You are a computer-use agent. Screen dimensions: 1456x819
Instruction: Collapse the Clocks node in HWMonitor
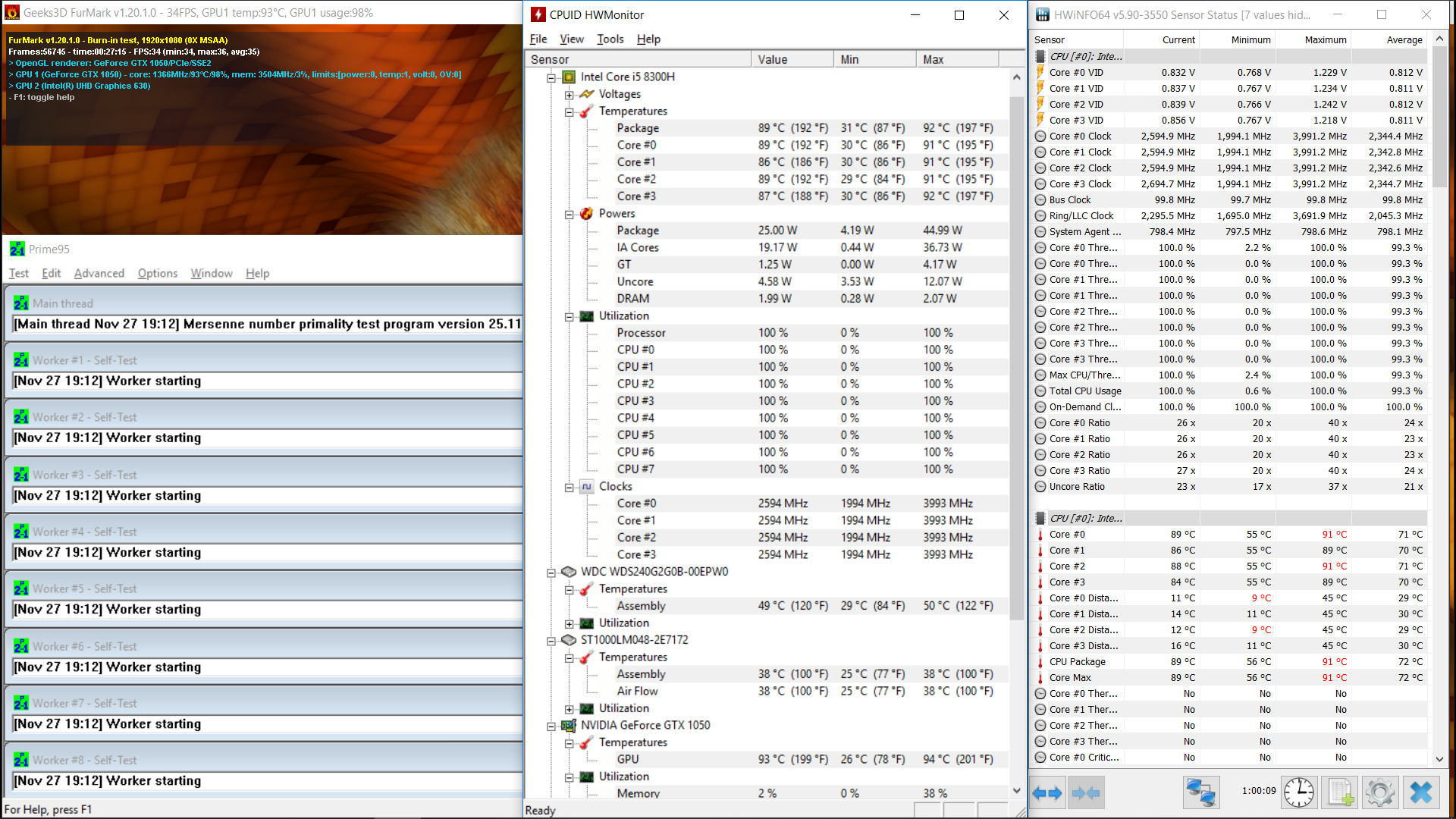point(569,487)
